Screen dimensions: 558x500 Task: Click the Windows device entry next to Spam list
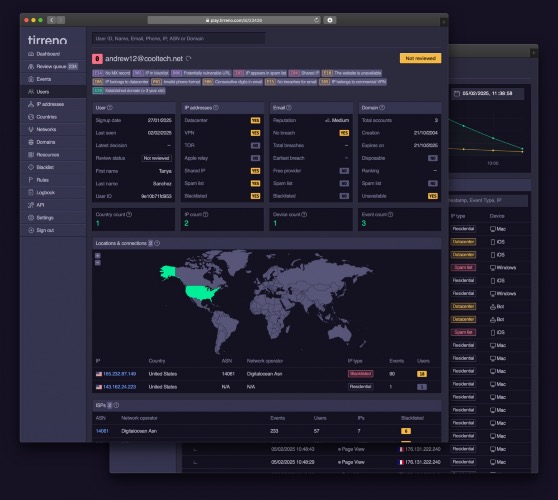pyautogui.click(x=503, y=268)
